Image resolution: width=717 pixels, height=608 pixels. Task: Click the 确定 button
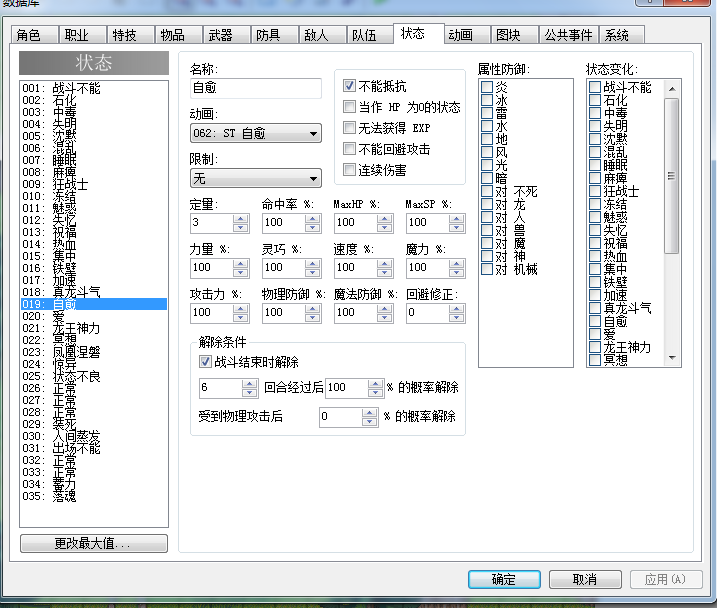click(504, 579)
